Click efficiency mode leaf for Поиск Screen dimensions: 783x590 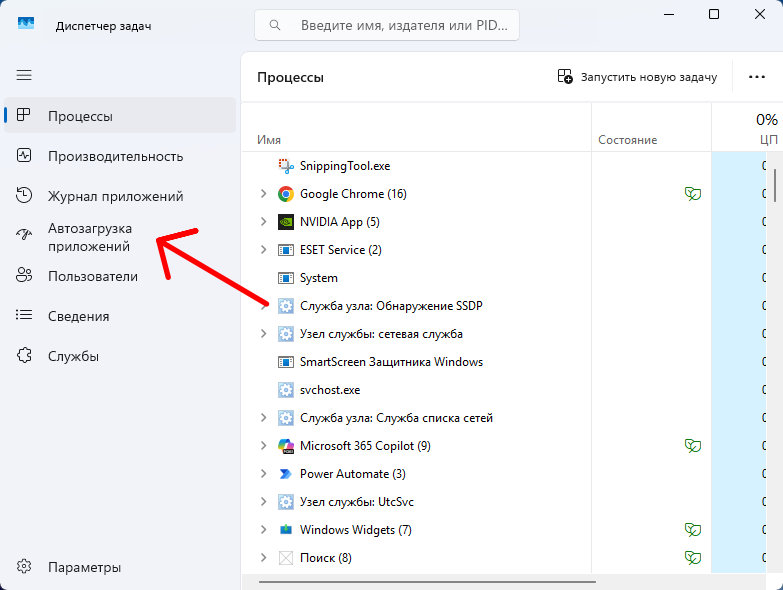point(693,558)
